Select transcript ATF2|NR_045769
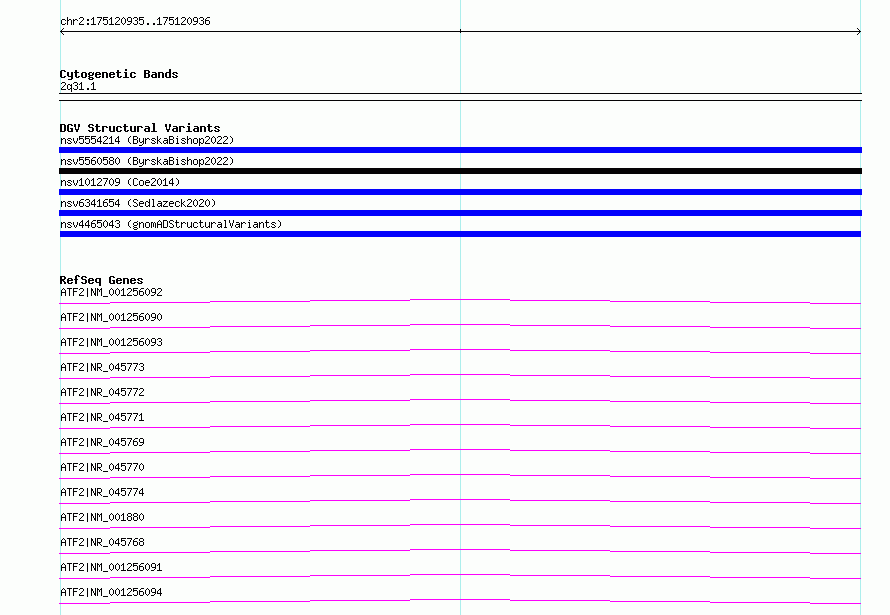Image resolution: width=890 pixels, height=615 pixels. tap(102, 442)
